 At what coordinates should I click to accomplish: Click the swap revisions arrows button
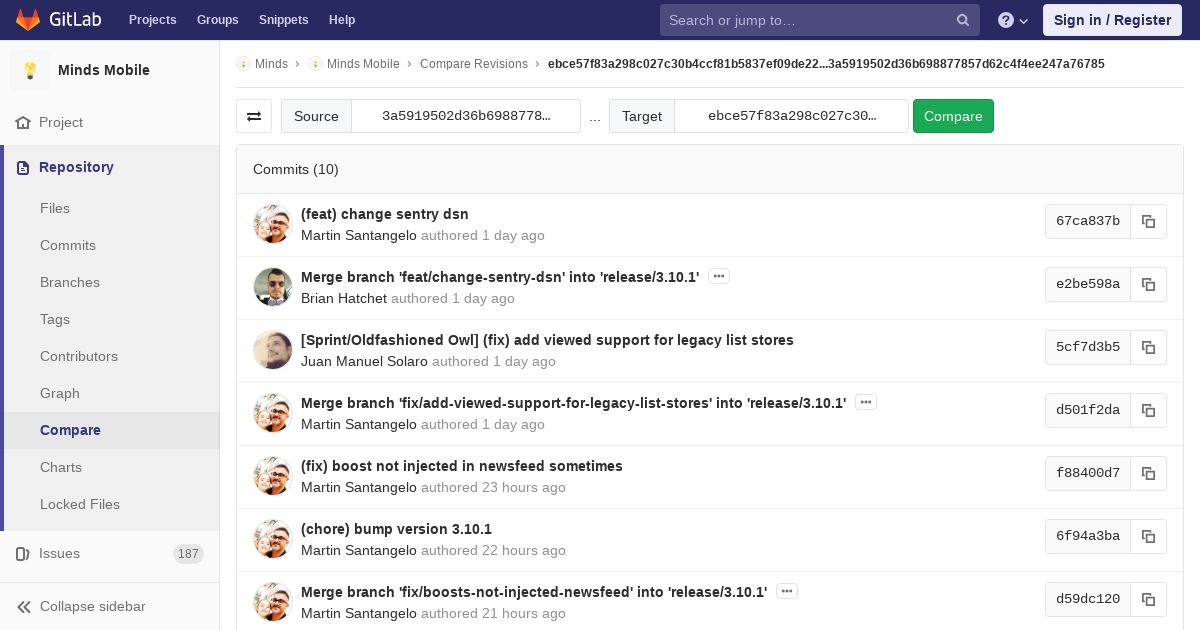click(254, 116)
